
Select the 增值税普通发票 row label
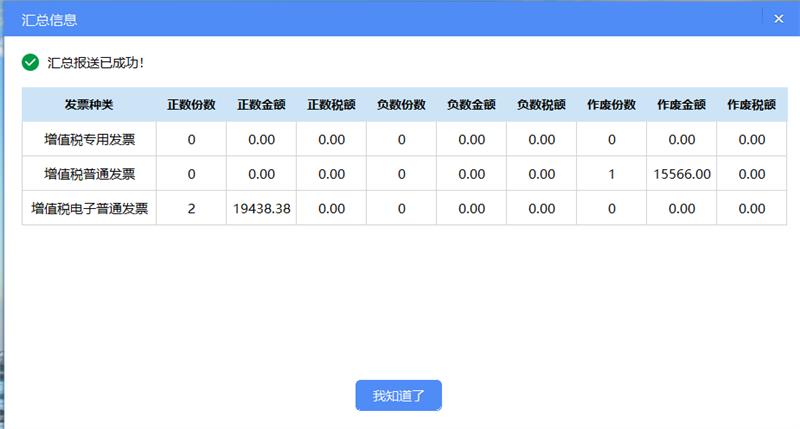[89, 174]
